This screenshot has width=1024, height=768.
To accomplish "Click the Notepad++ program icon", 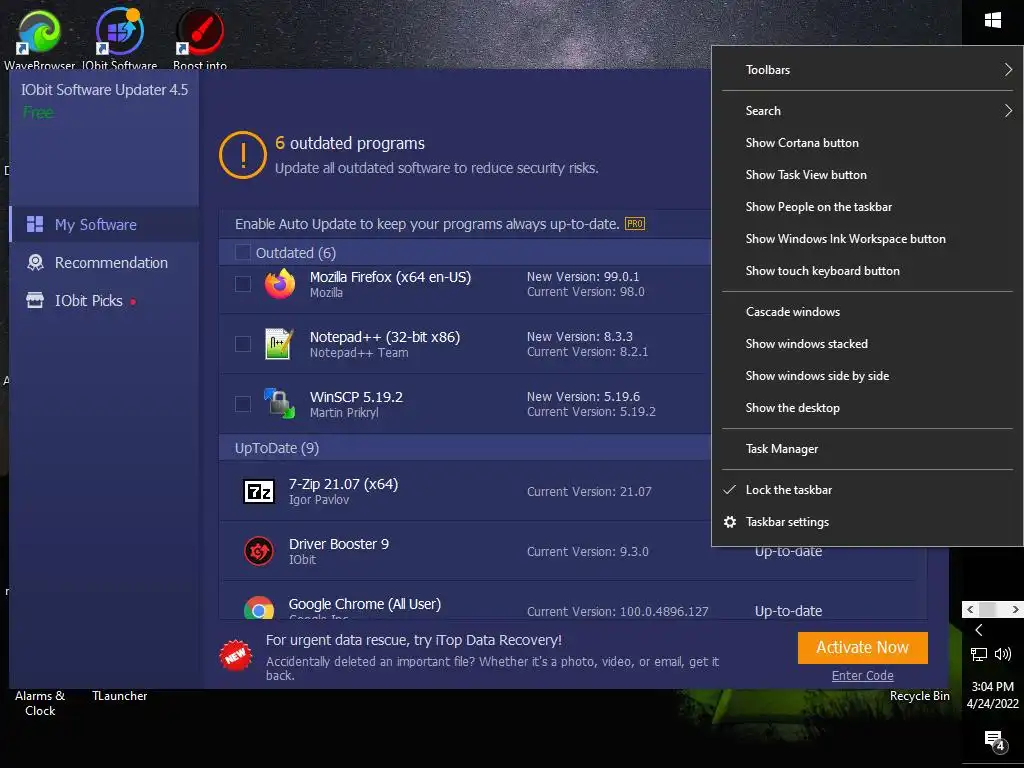I will pyautogui.click(x=279, y=344).
